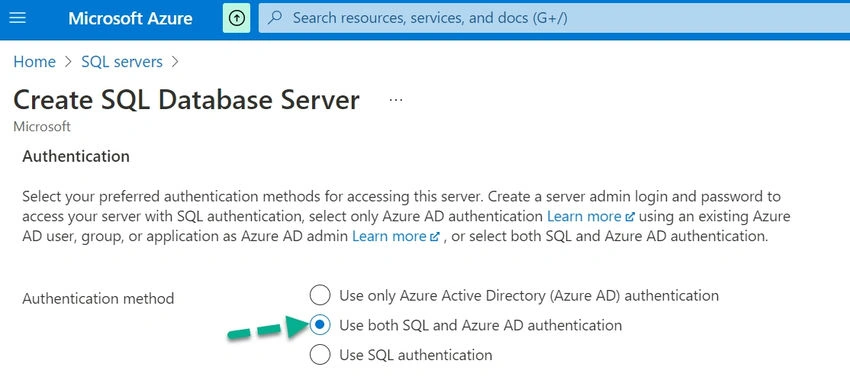Click in Search resources, services, and docs field
The height and width of the screenshot is (380, 850).
pyautogui.click(x=554, y=18)
